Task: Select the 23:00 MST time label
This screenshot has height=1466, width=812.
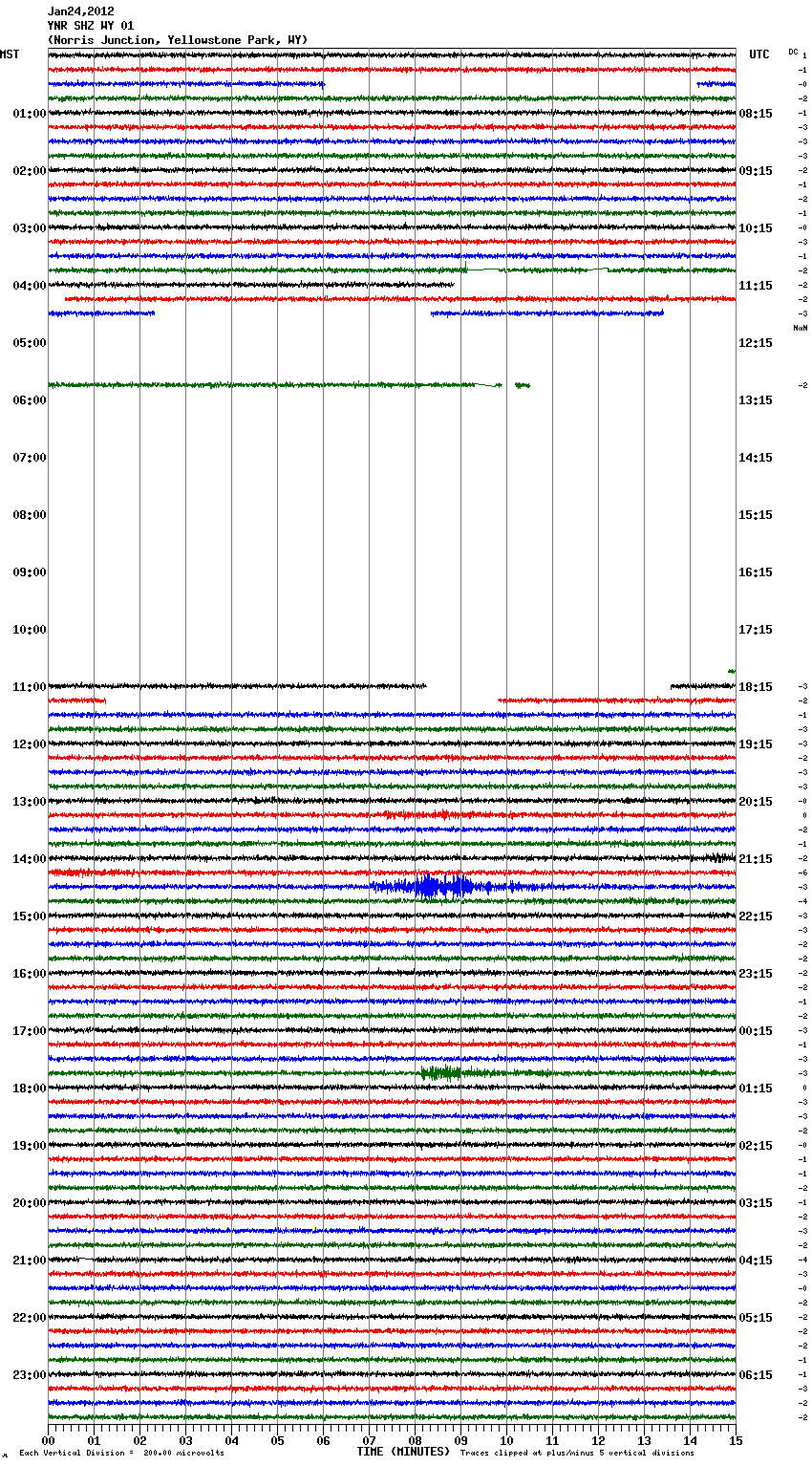Action: point(30,1375)
